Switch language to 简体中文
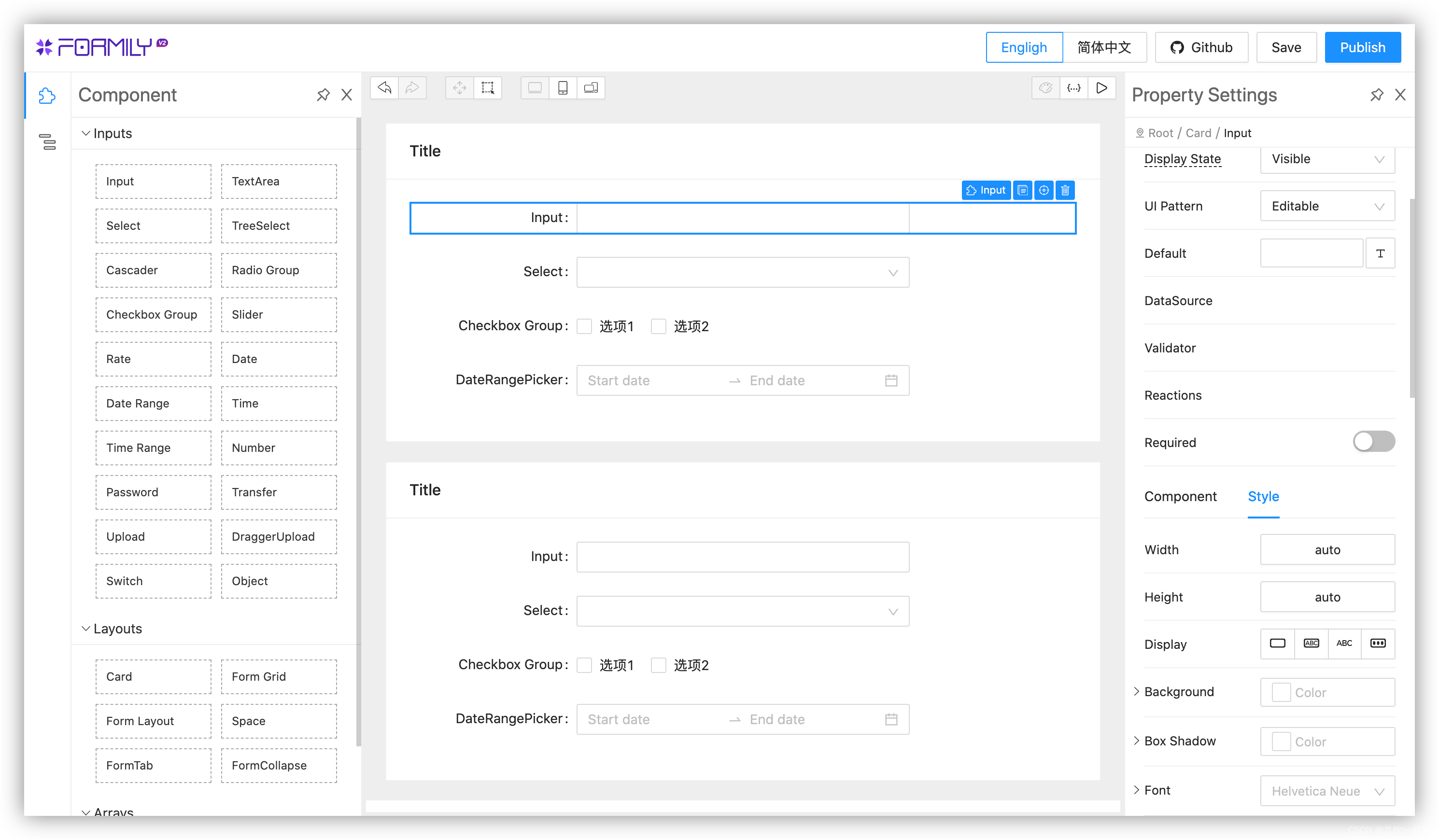This screenshot has height=840, width=1439. [x=1104, y=47]
